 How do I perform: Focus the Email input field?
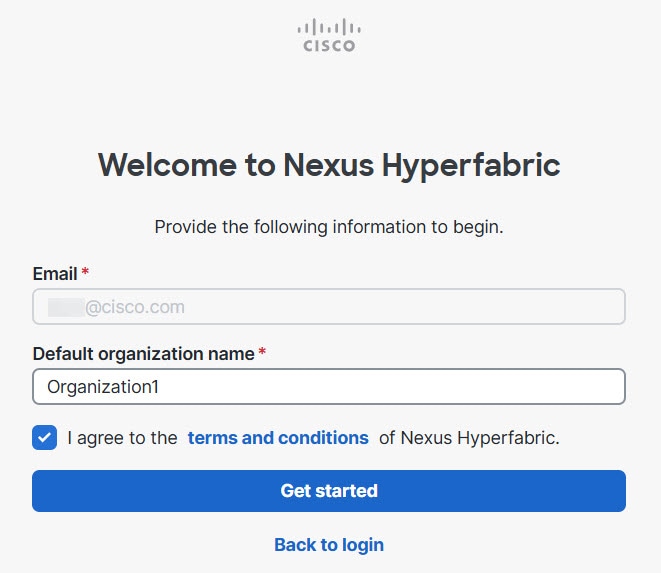pyautogui.click(x=329, y=307)
